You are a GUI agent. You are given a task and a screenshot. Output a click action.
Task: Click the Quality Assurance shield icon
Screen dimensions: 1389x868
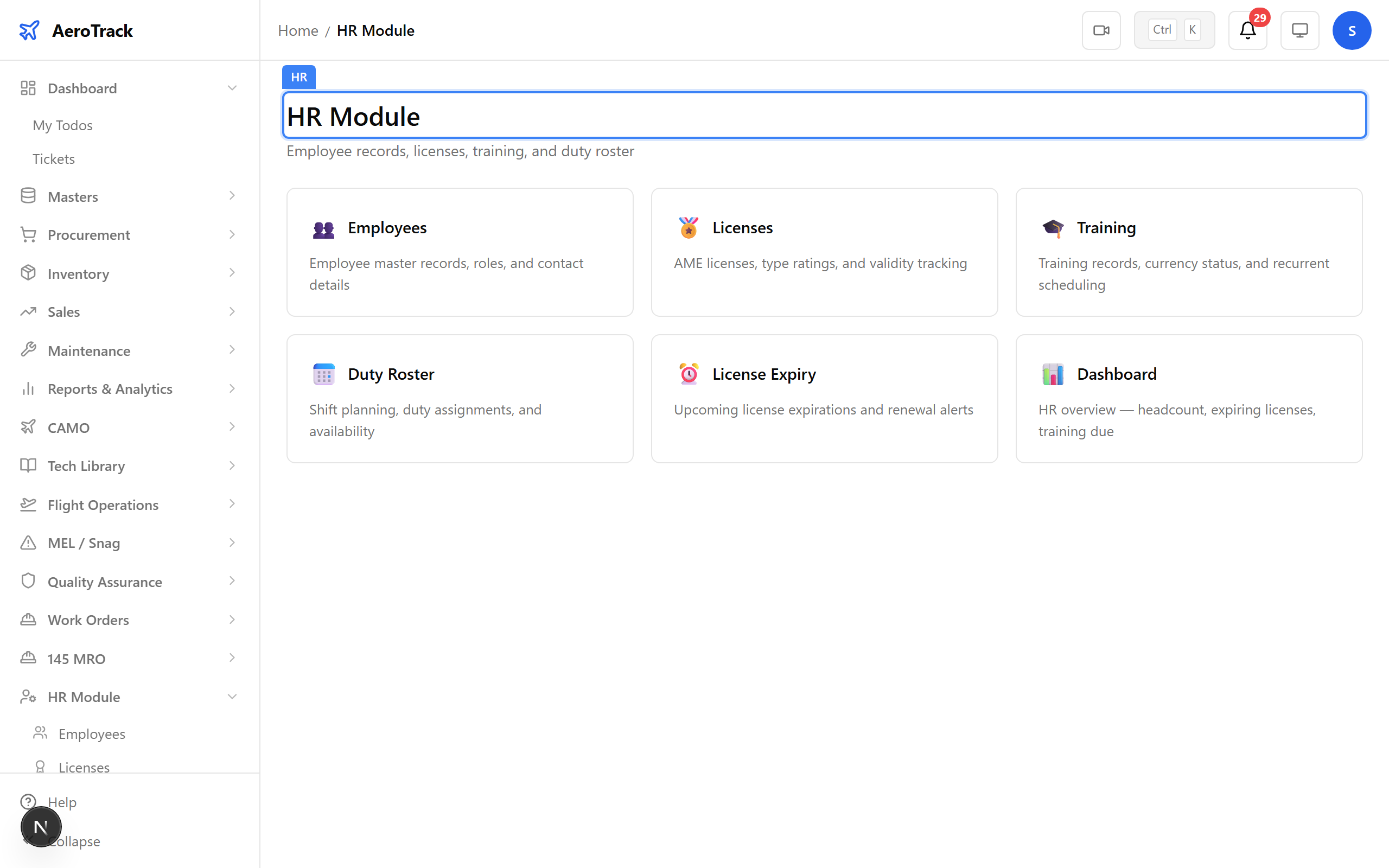tap(28, 581)
